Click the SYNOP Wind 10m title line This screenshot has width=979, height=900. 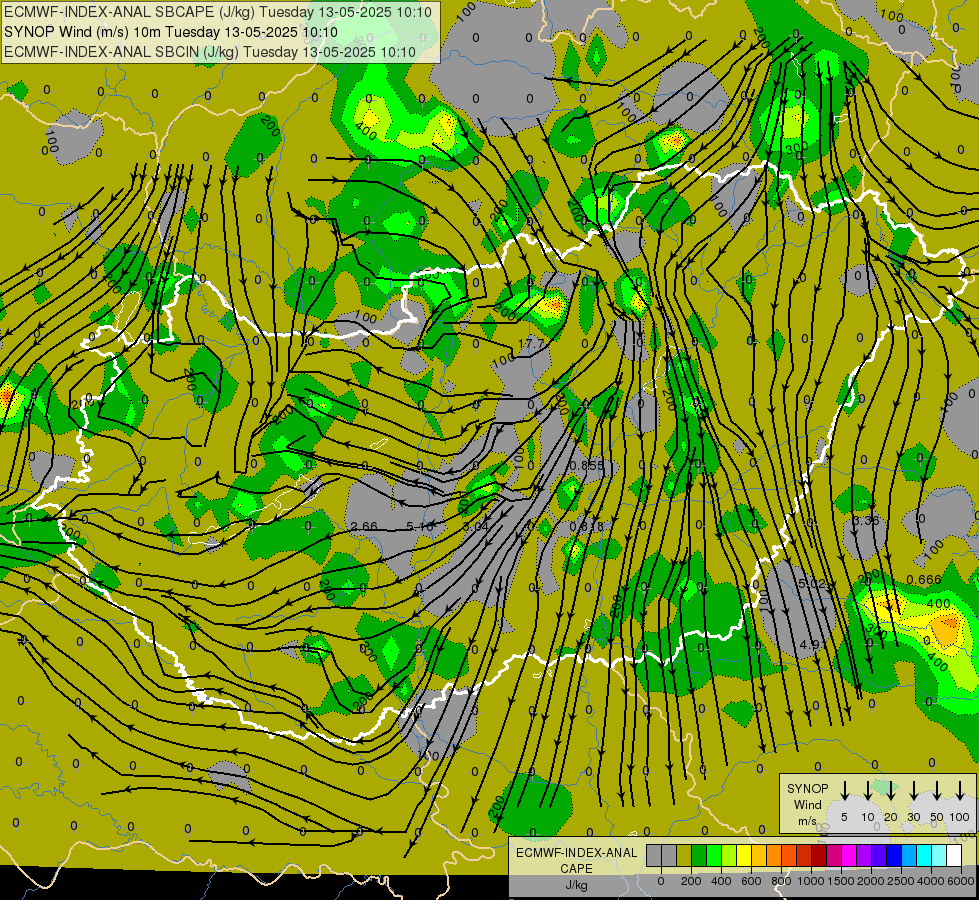170,32
